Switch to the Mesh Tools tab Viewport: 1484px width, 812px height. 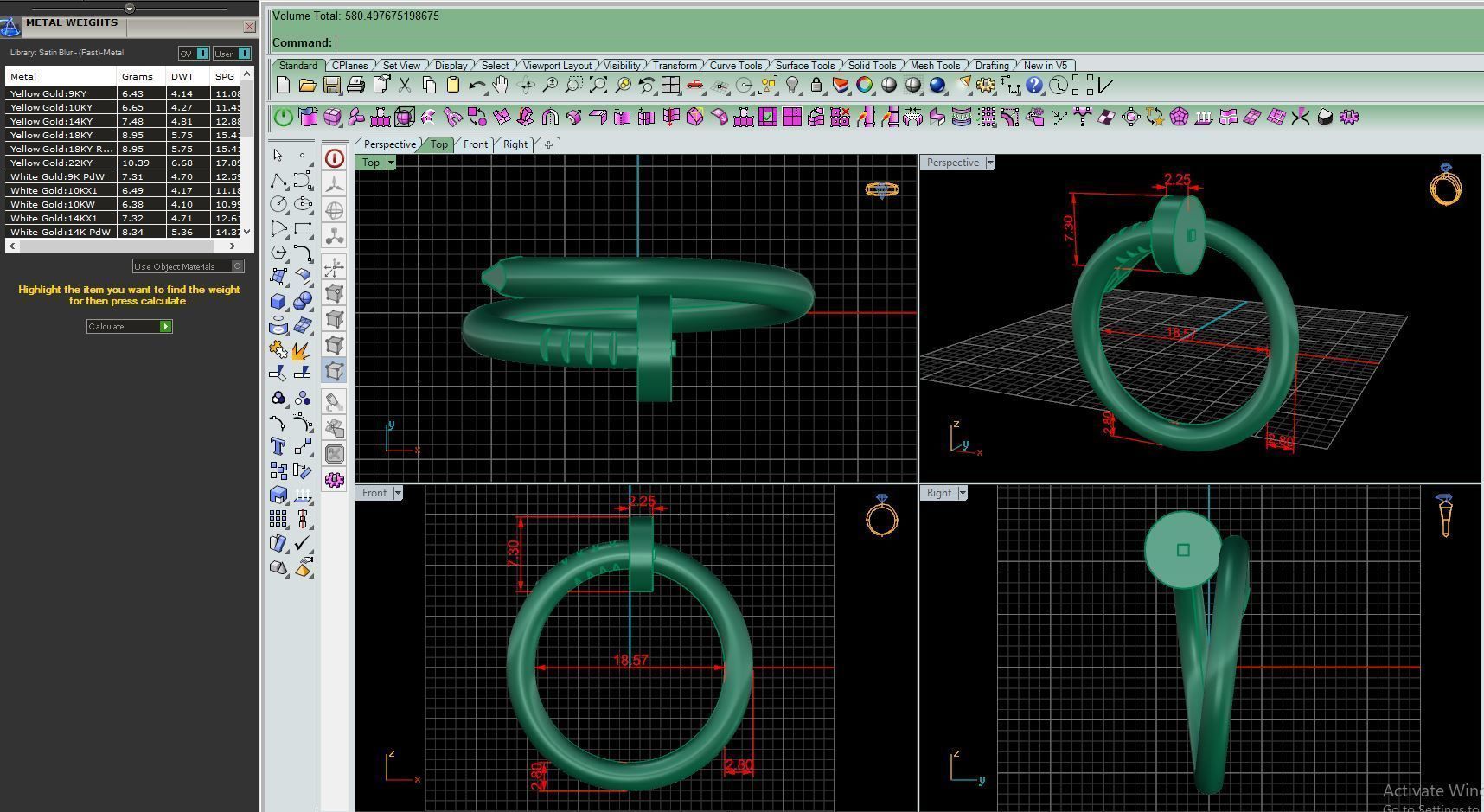(935, 66)
